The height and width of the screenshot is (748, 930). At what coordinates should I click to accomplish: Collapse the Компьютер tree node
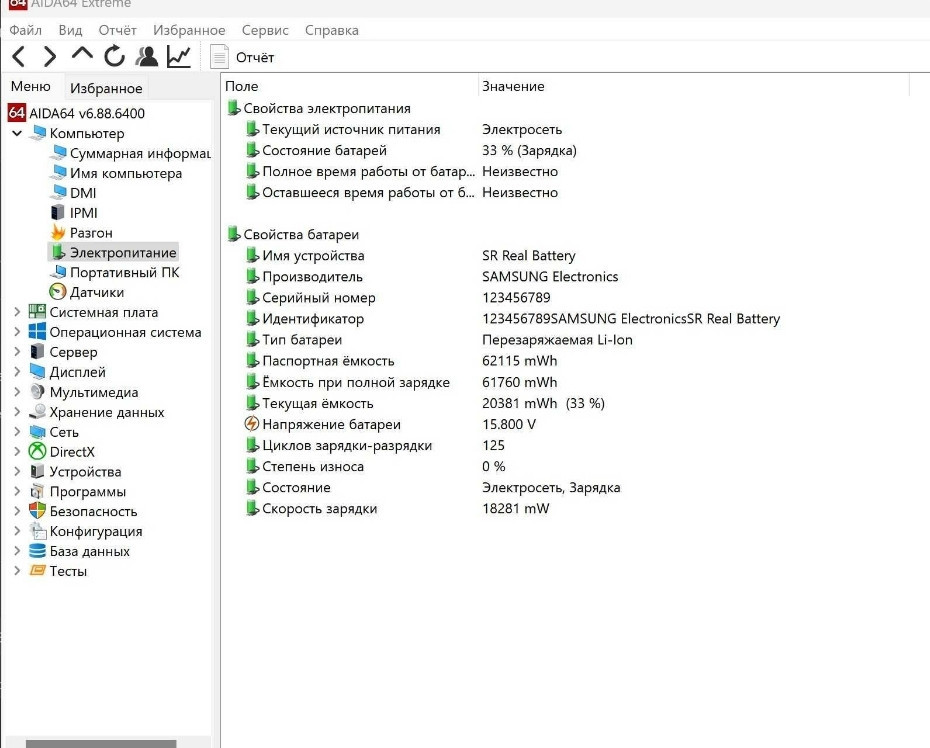click(17, 133)
